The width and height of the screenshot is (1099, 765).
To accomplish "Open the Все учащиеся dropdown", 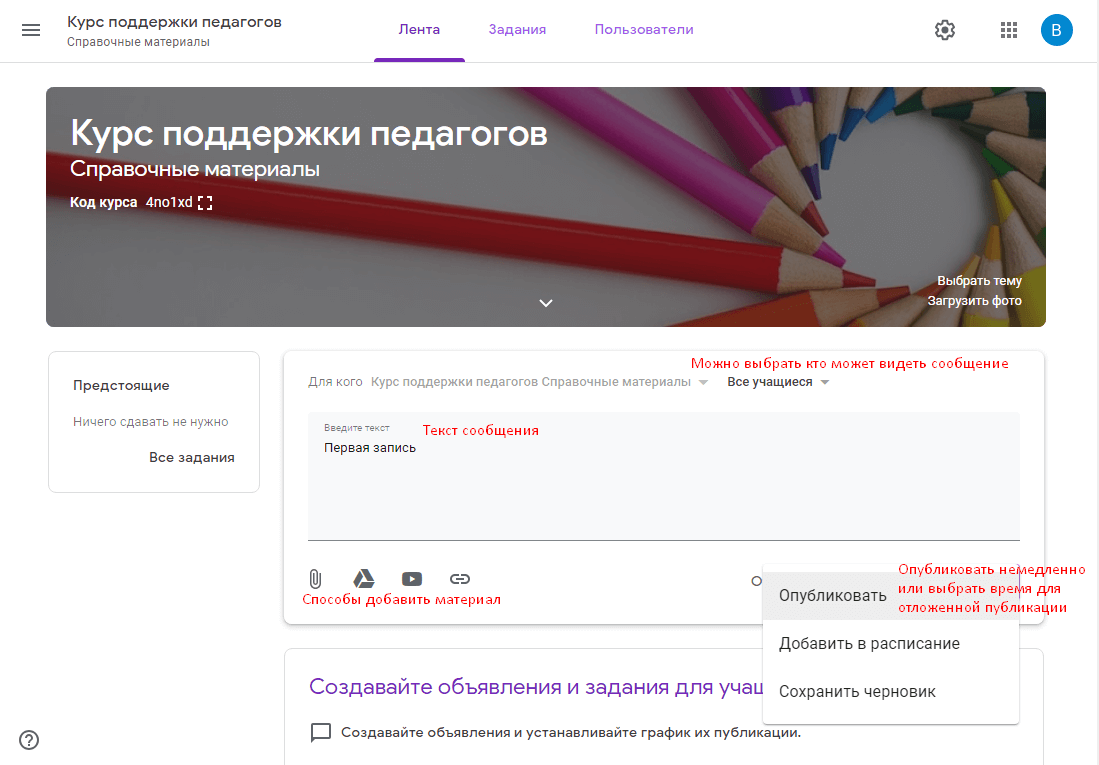I will [778, 382].
